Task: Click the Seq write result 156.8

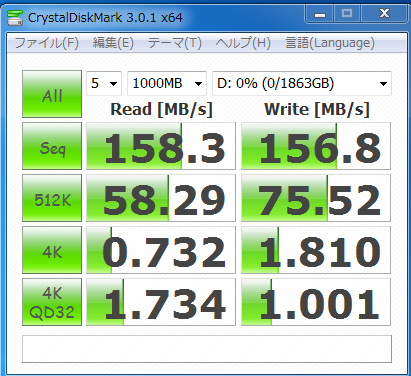Action: [316, 146]
